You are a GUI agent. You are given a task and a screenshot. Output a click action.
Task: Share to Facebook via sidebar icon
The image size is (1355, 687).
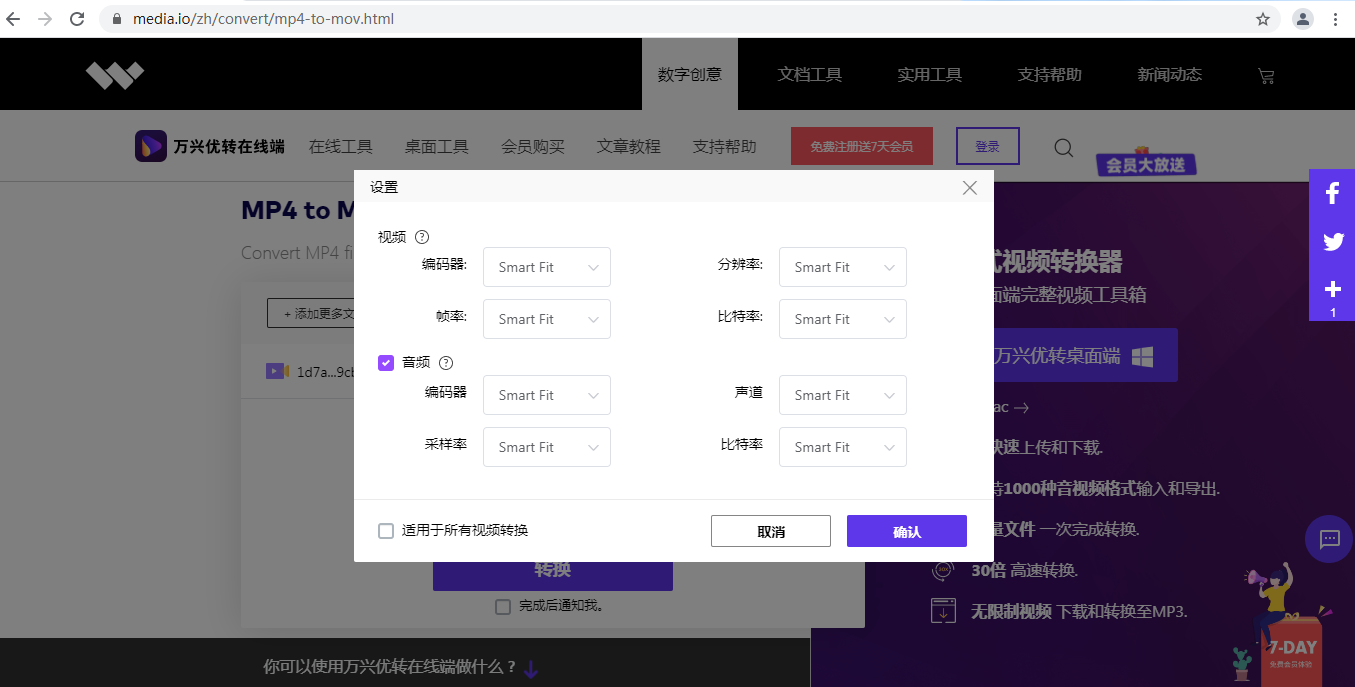[1331, 193]
